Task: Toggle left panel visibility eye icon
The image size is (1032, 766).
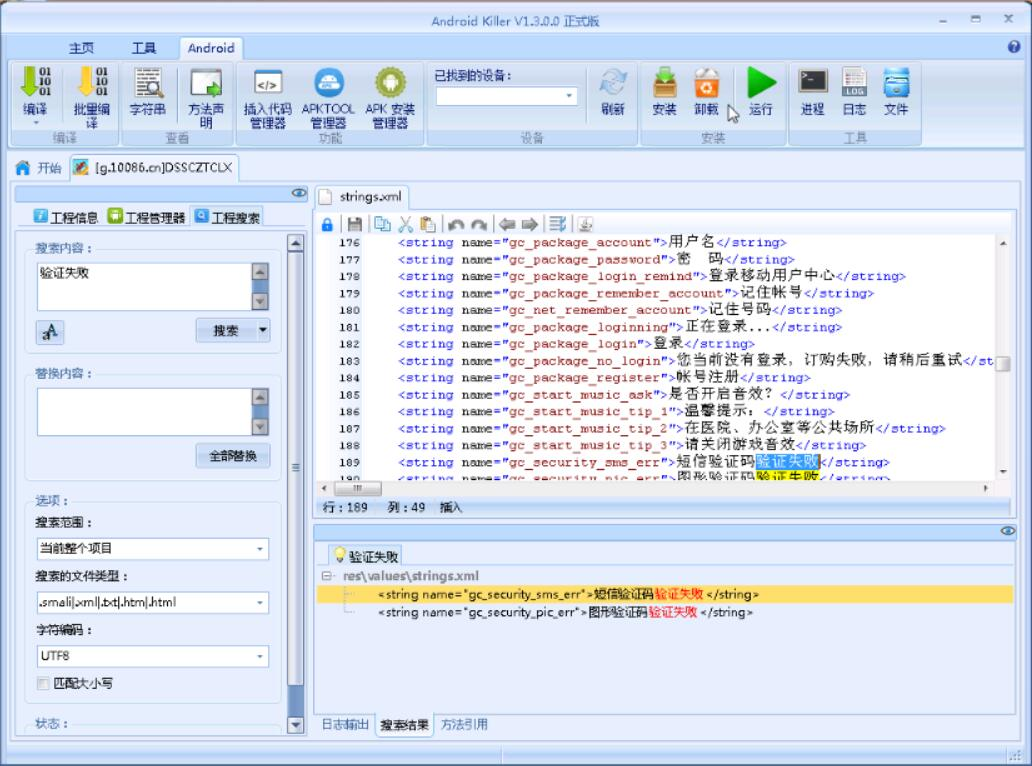Action: pos(299,193)
